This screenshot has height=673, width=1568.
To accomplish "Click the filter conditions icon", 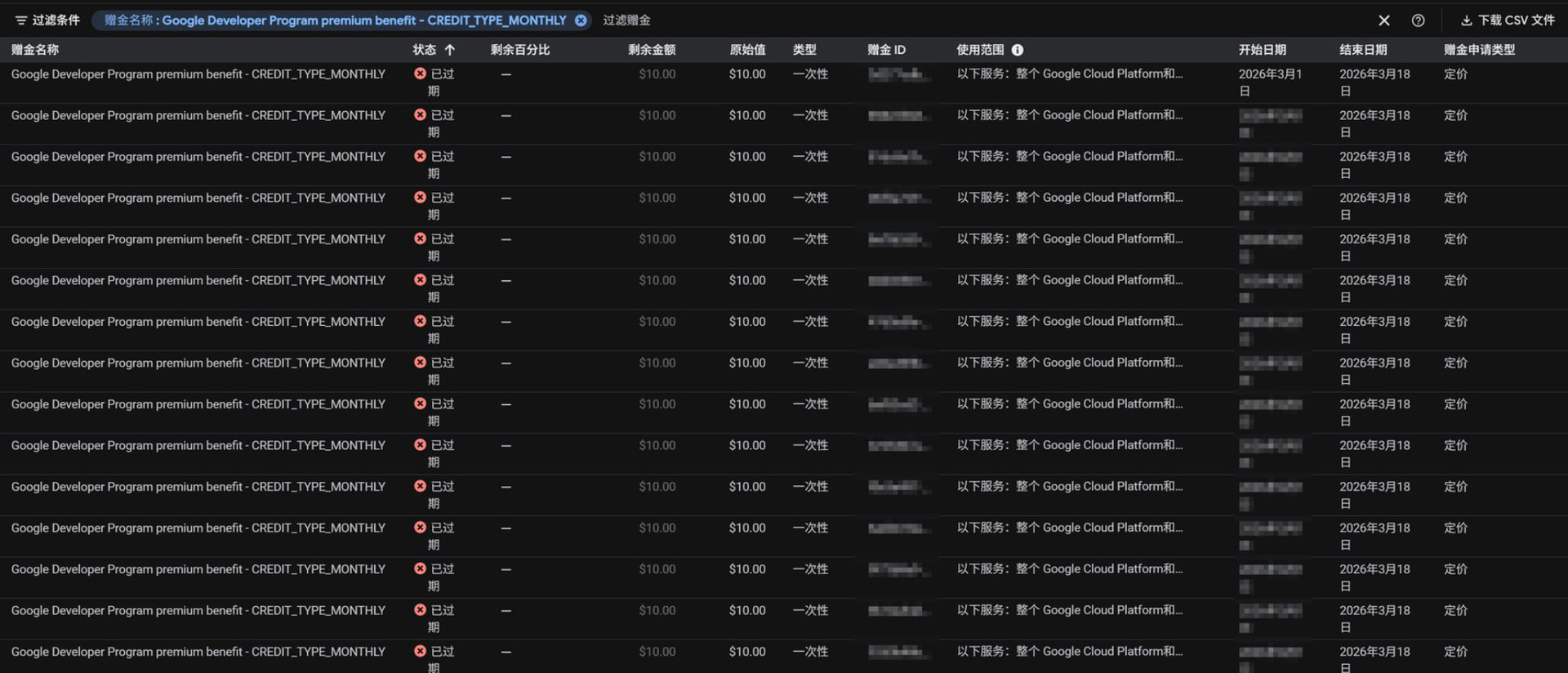I will point(21,20).
